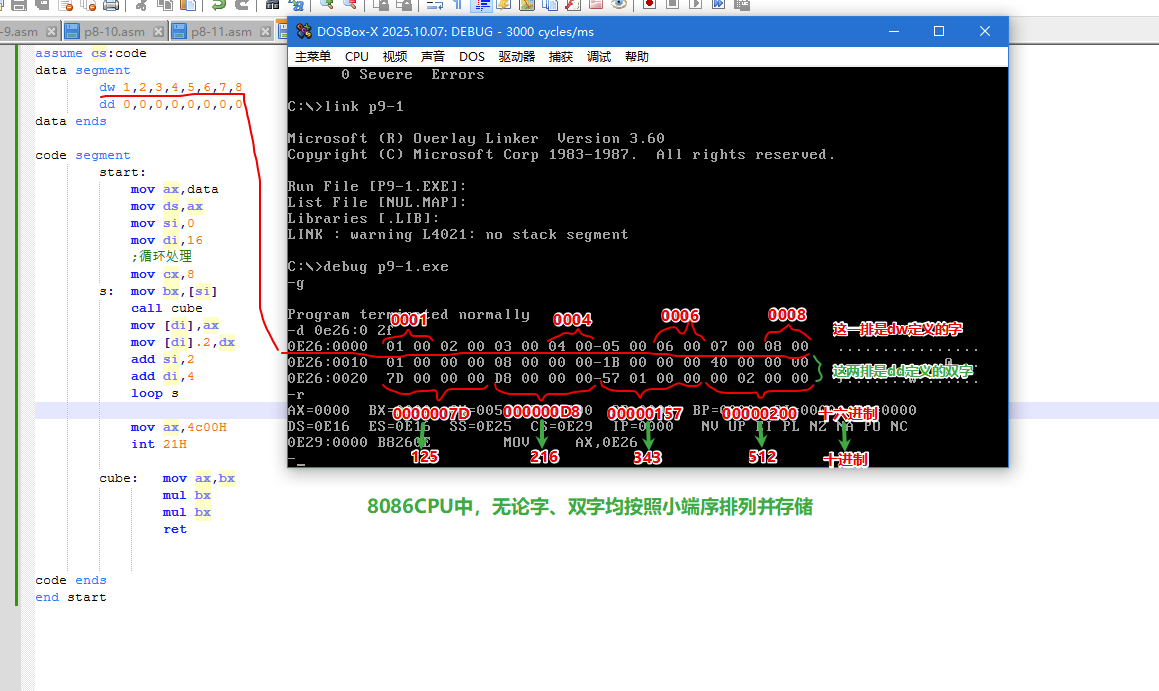
Task: Open the 声音 menu in DOSBox-X
Action: [x=432, y=57]
